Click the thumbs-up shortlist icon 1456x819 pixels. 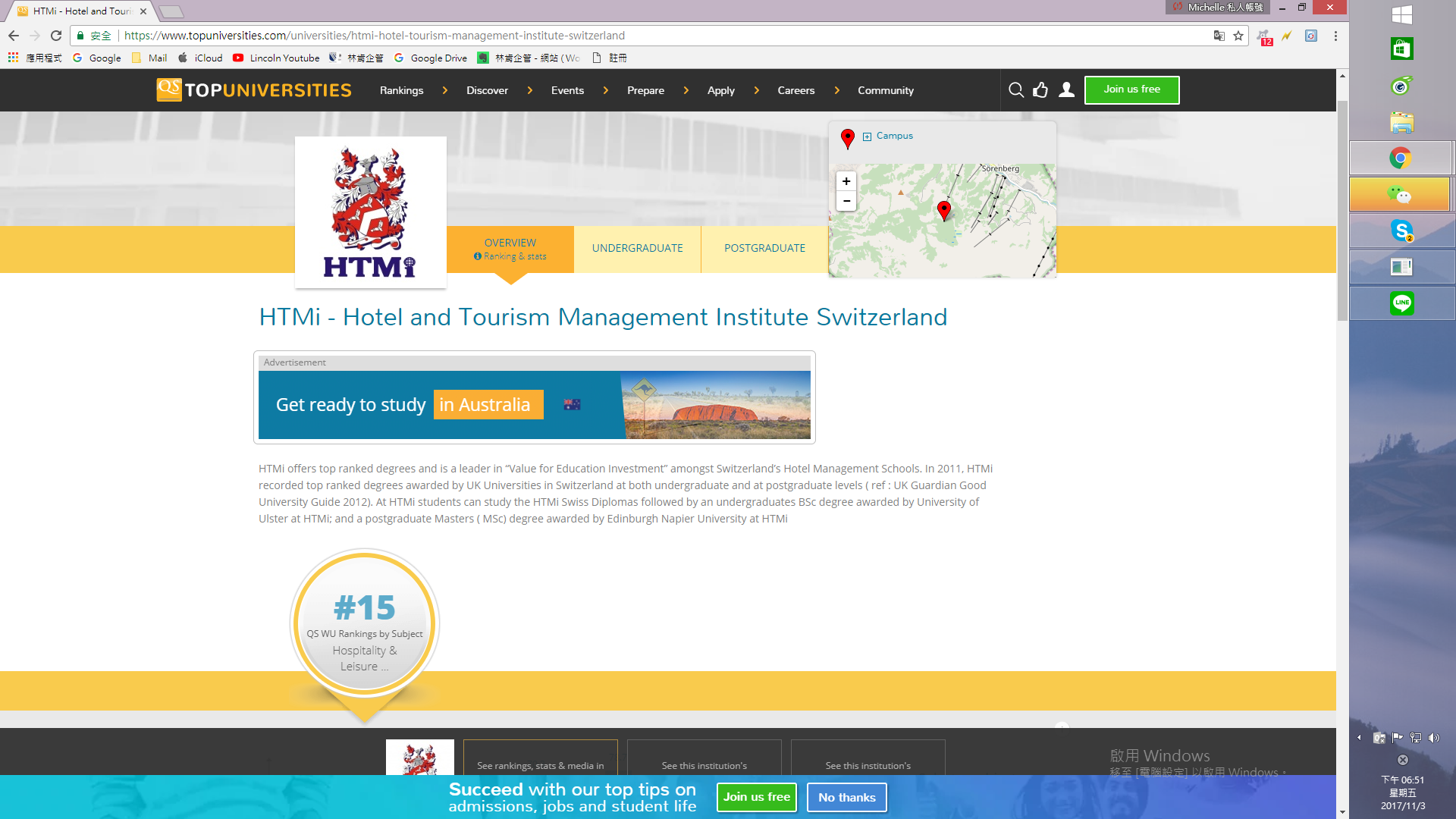(x=1040, y=90)
